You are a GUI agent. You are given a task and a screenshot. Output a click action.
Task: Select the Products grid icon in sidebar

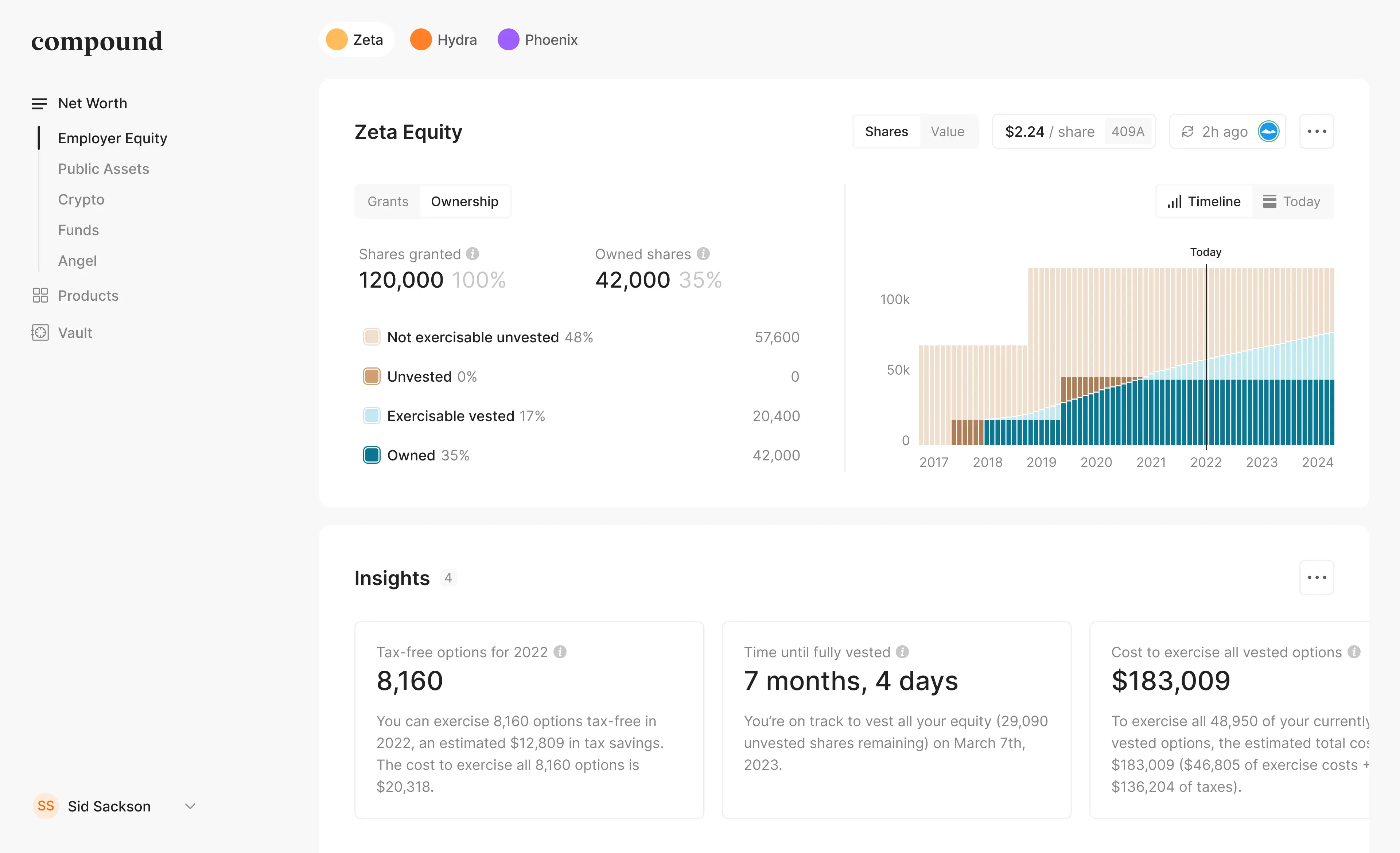coord(40,295)
